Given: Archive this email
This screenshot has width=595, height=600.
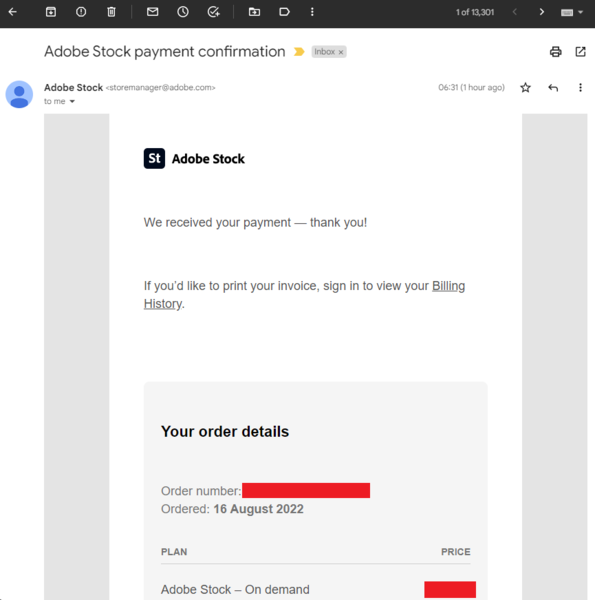Looking at the screenshot, I should click(x=51, y=12).
